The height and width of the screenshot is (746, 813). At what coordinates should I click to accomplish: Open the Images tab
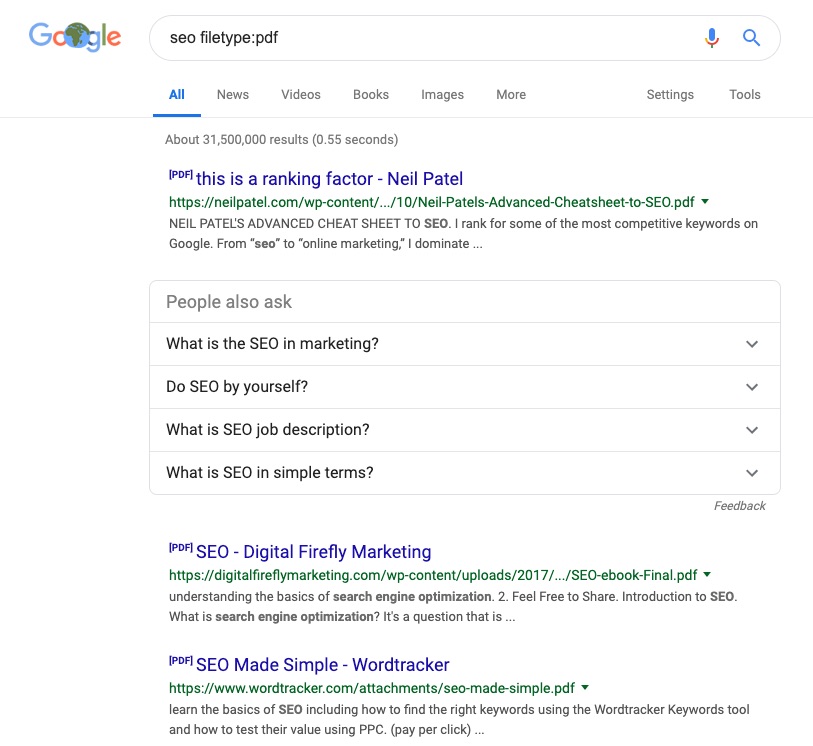coord(442,95)
